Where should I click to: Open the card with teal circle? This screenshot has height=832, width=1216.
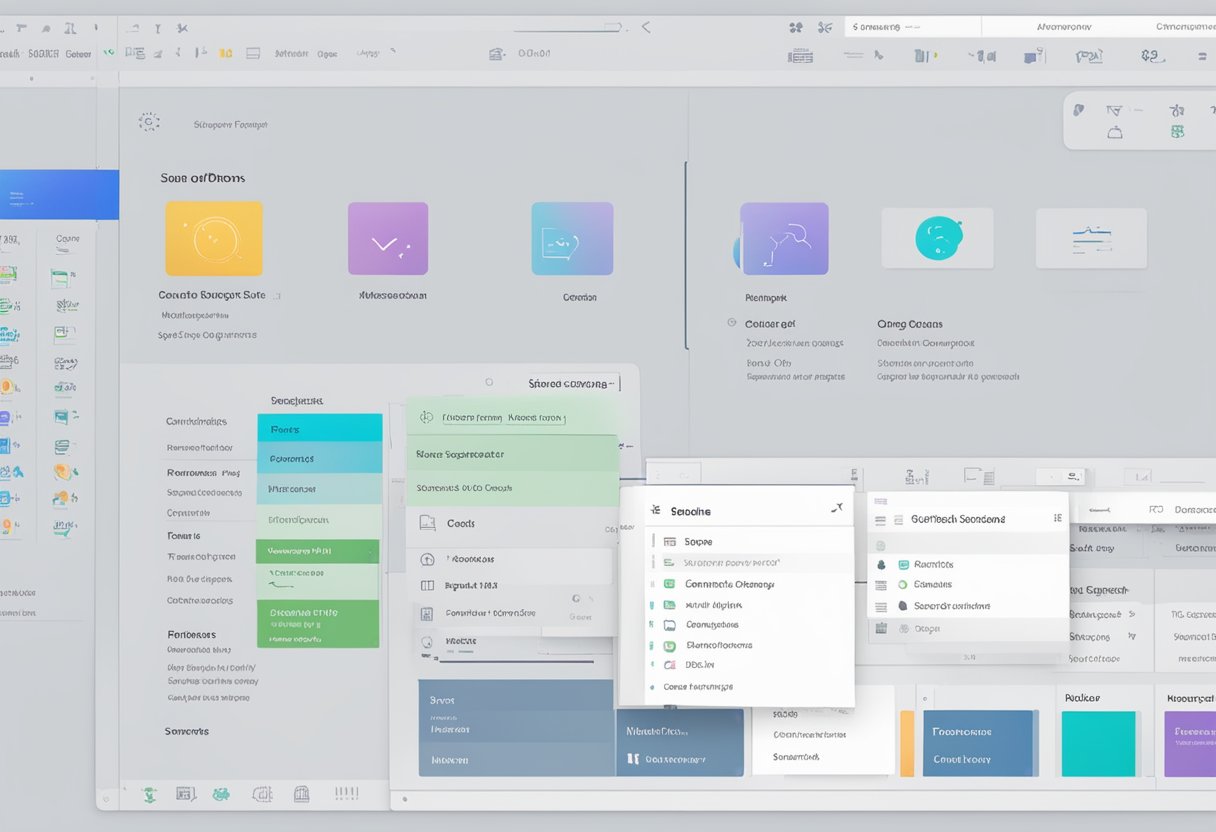[x=937, y=238]
